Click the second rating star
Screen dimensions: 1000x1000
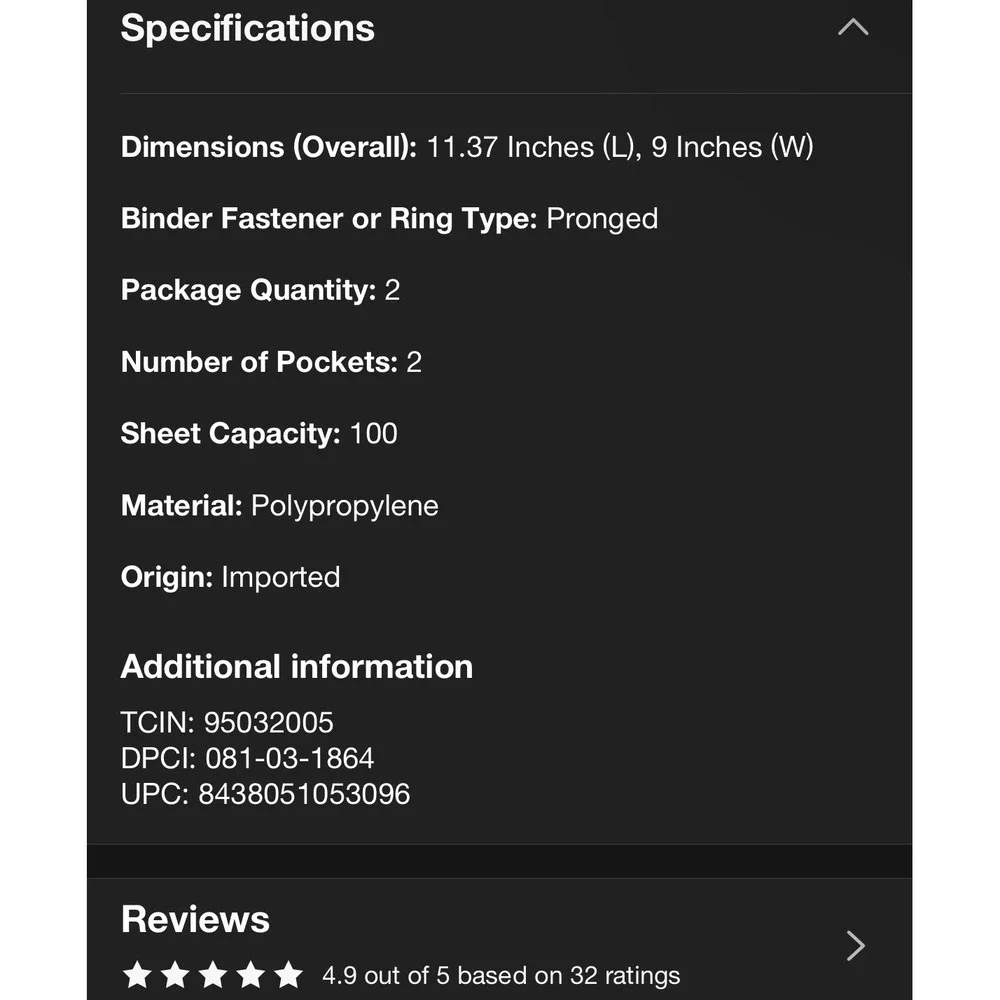(x=175, y=974)
